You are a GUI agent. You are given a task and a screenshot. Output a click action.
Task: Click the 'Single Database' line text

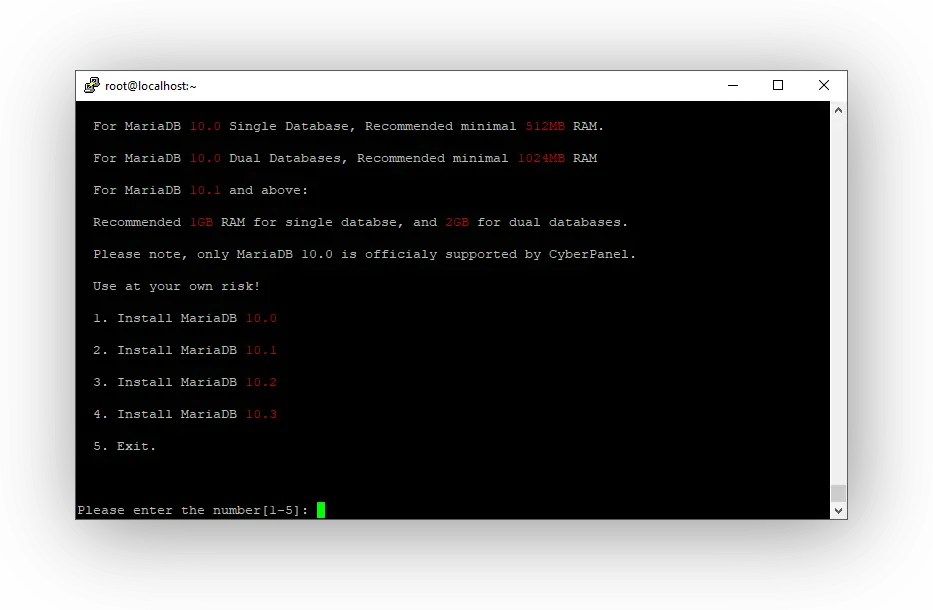(349, 126)
